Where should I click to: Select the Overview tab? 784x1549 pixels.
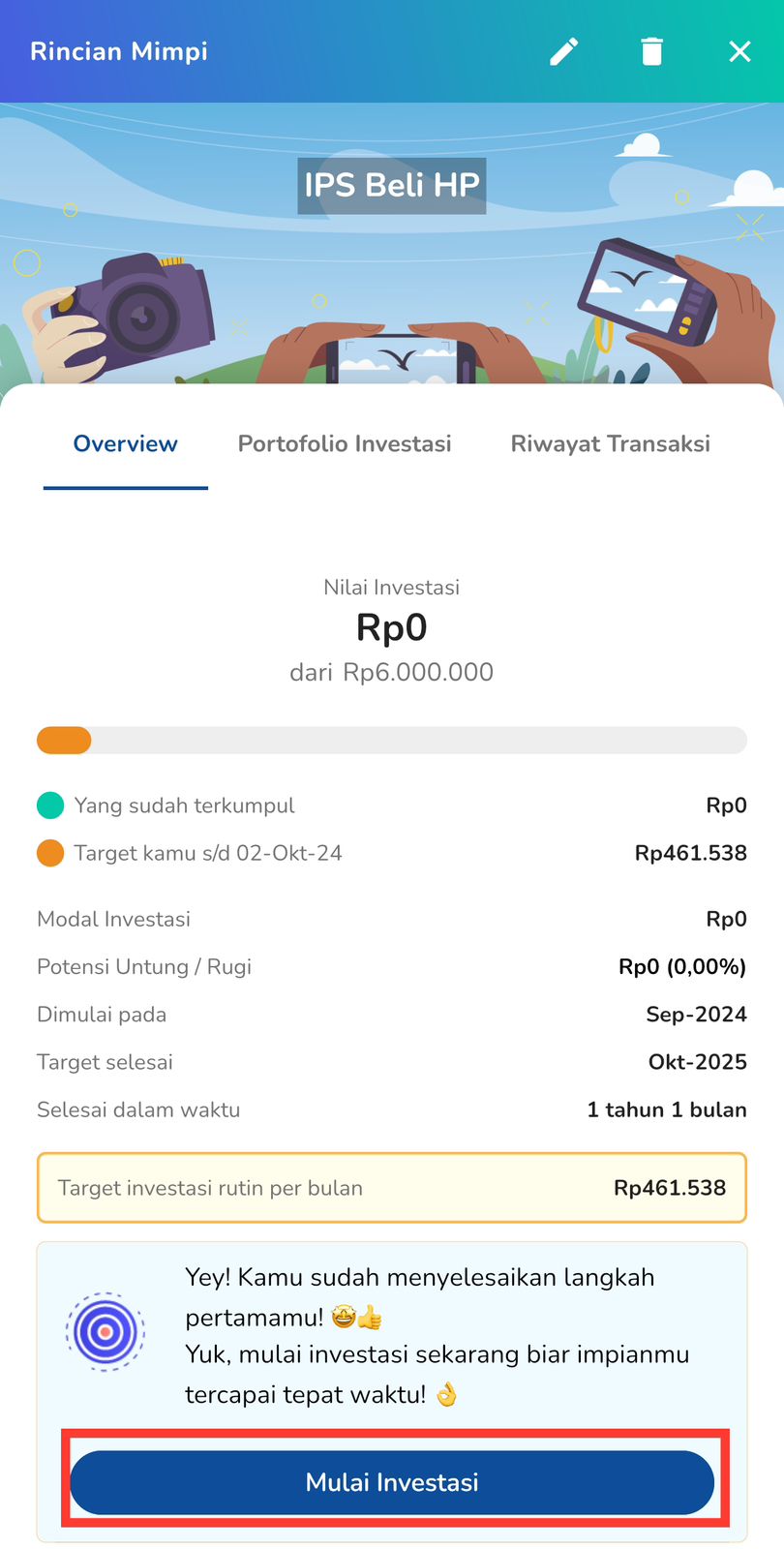tap(126, 444)
